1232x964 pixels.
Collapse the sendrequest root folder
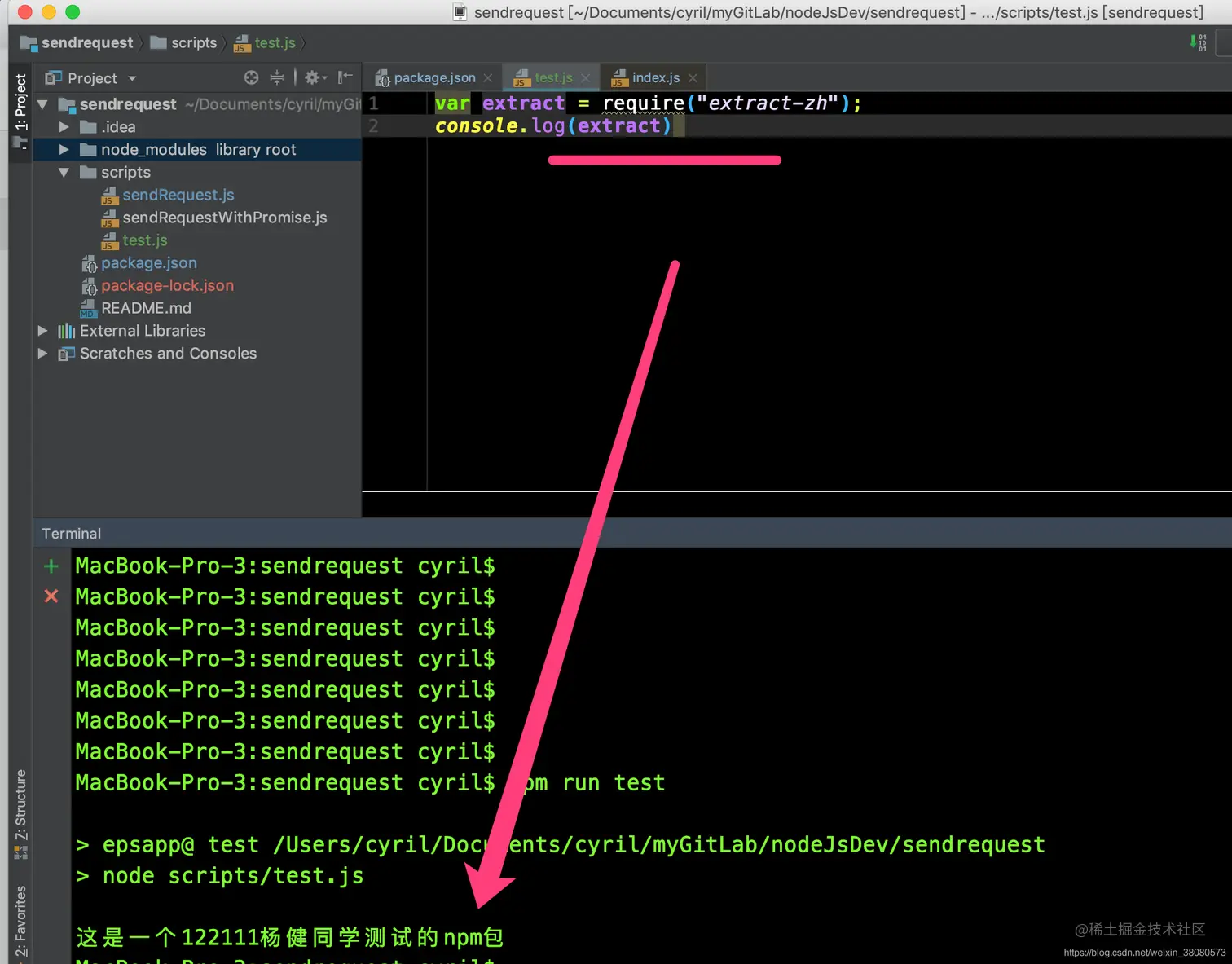point(42,104)
